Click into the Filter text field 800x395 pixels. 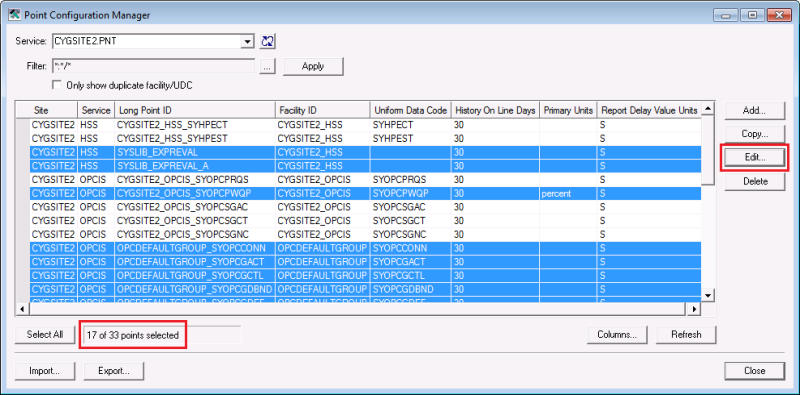click(154, 66)
